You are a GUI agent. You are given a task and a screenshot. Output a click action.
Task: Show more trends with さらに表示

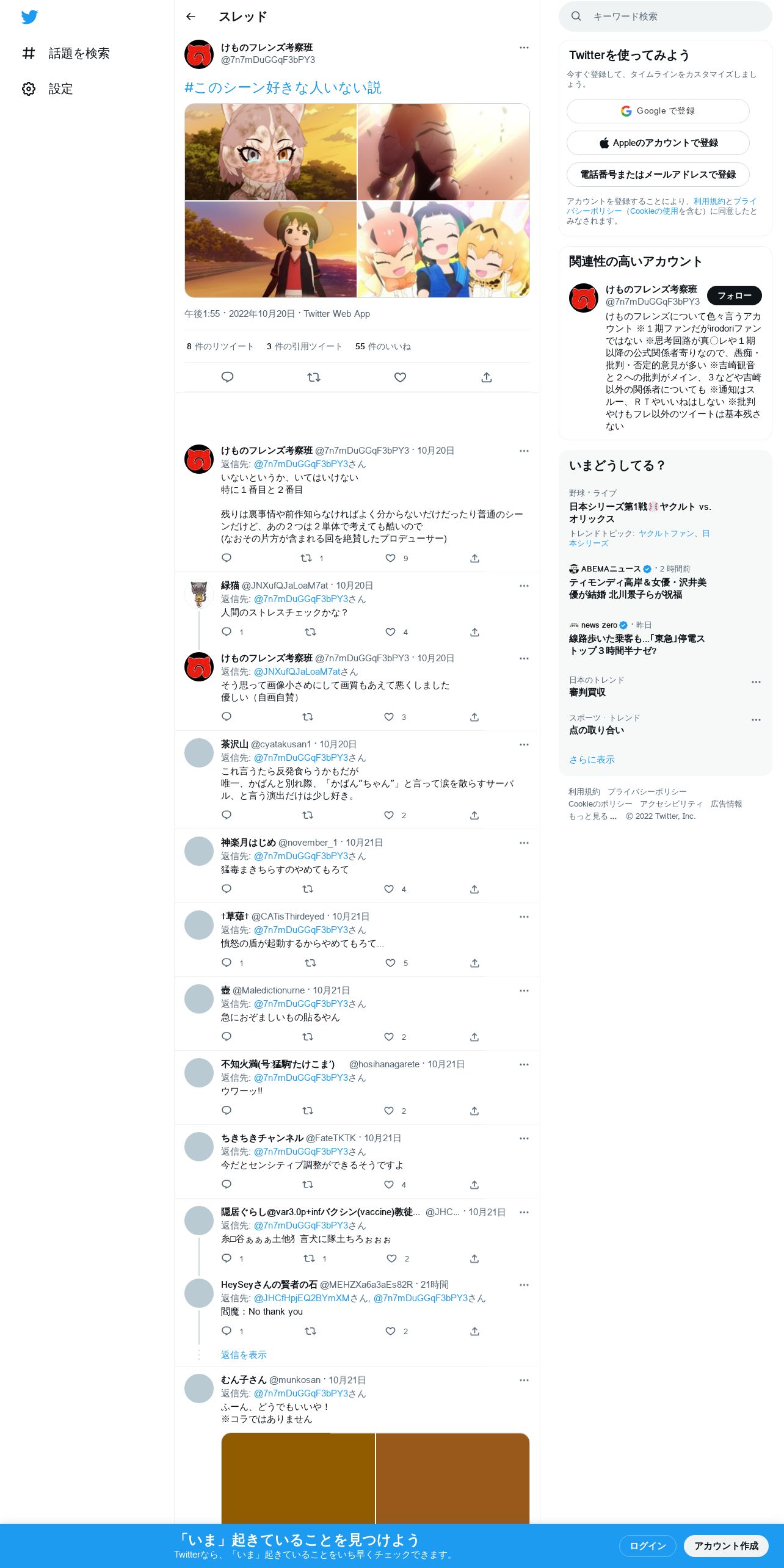click(x=592, y=759)
